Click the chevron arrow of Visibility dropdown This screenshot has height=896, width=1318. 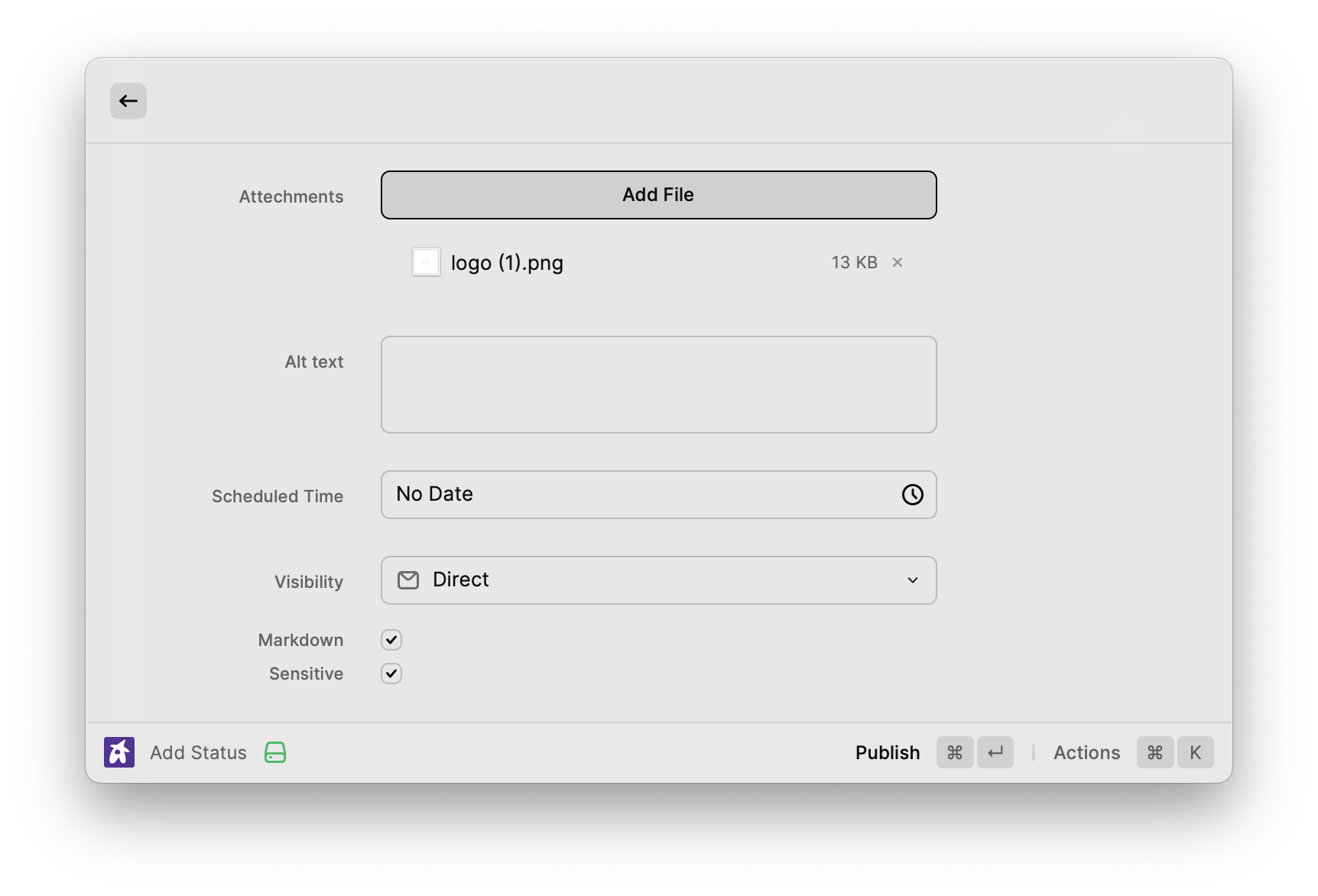tap(912, 580)
